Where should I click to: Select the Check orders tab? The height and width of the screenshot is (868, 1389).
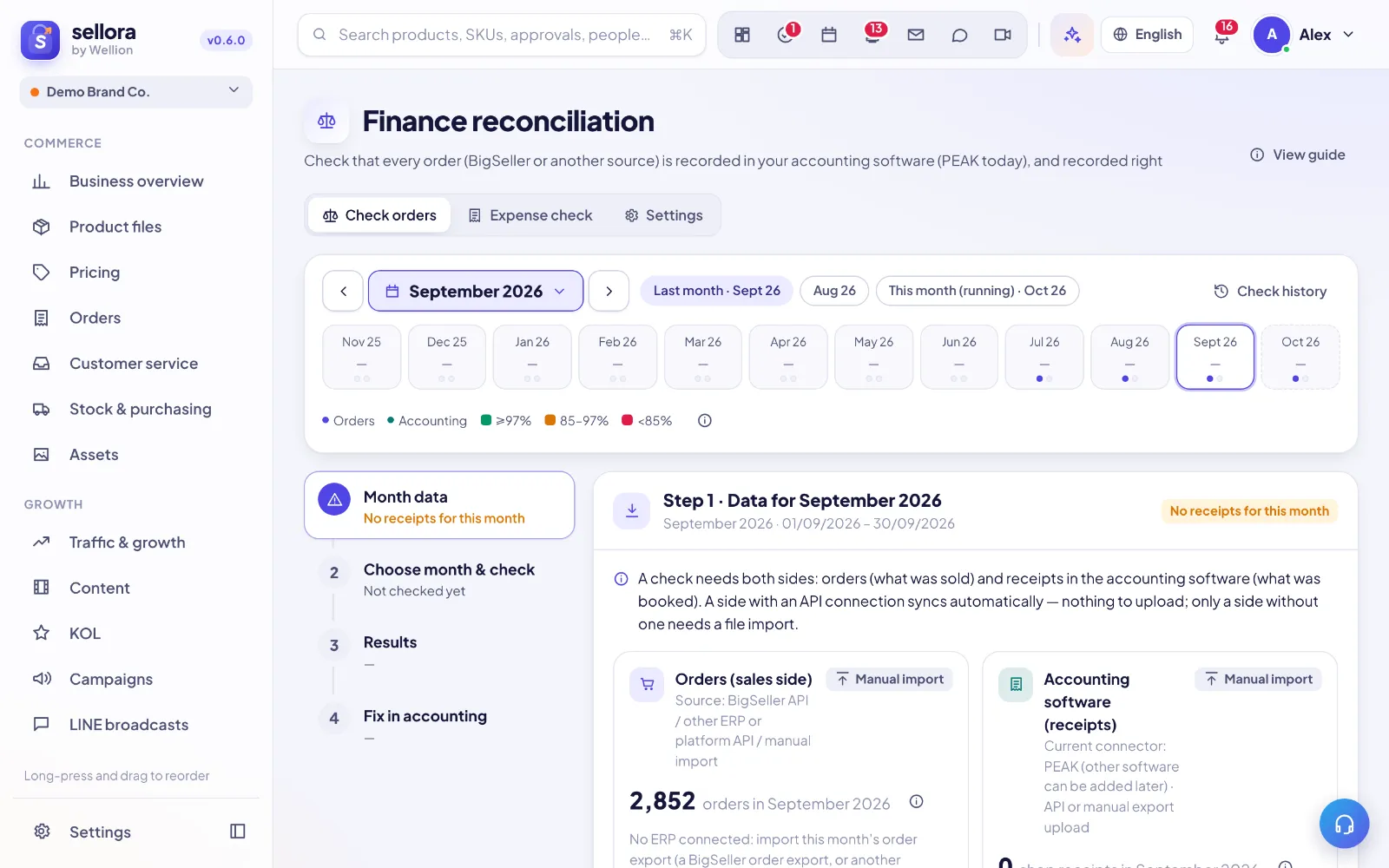(379, 215)
